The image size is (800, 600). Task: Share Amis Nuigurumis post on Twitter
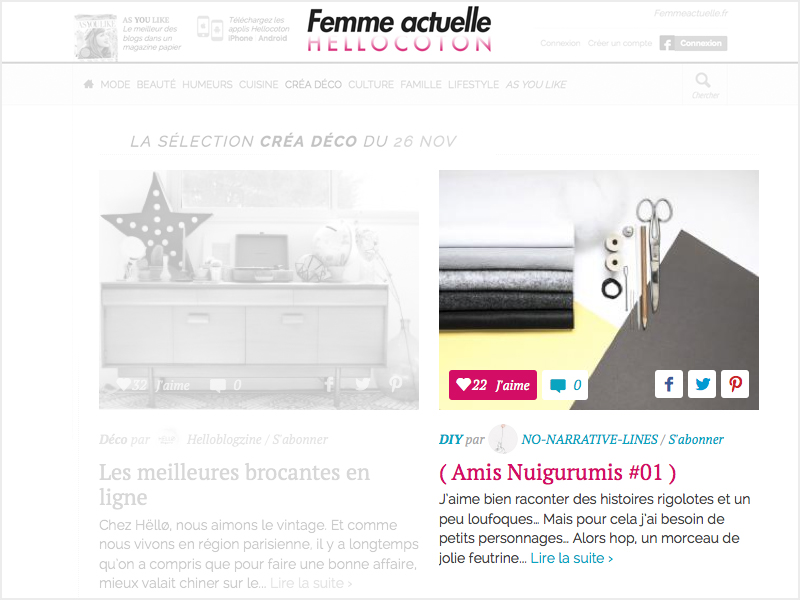[x=702, y=384]
